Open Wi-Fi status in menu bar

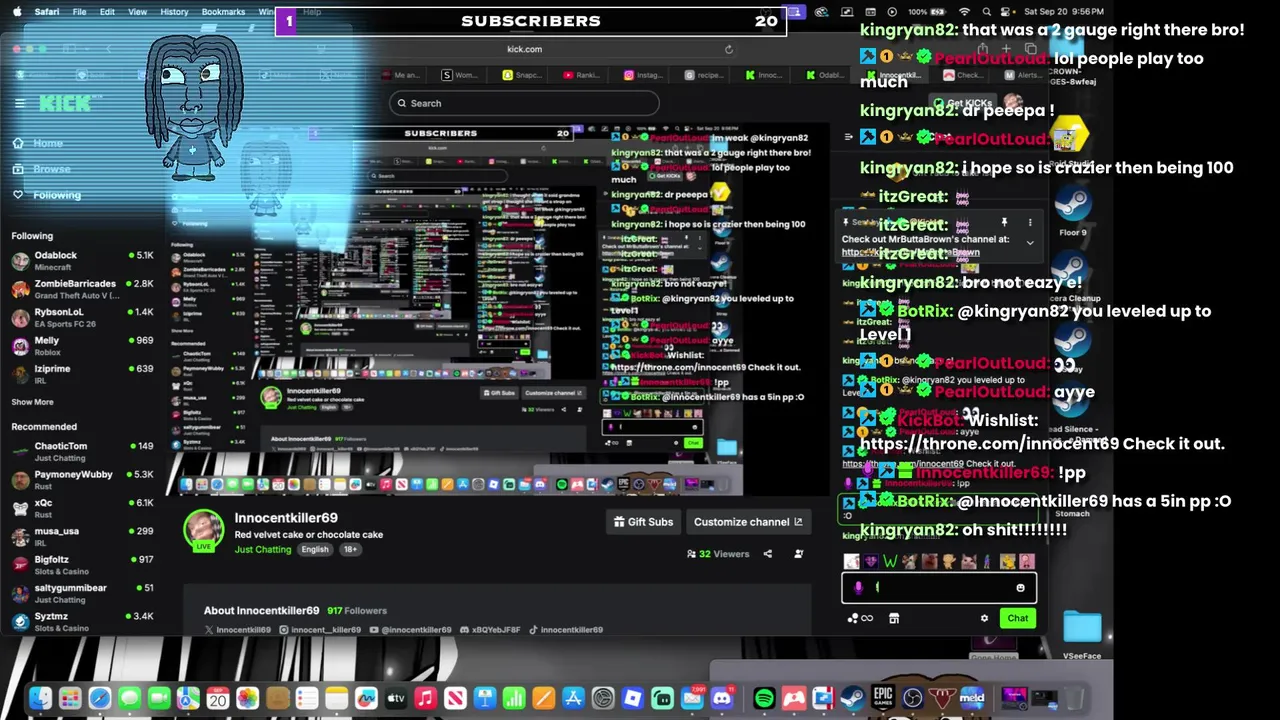(964, 12)
